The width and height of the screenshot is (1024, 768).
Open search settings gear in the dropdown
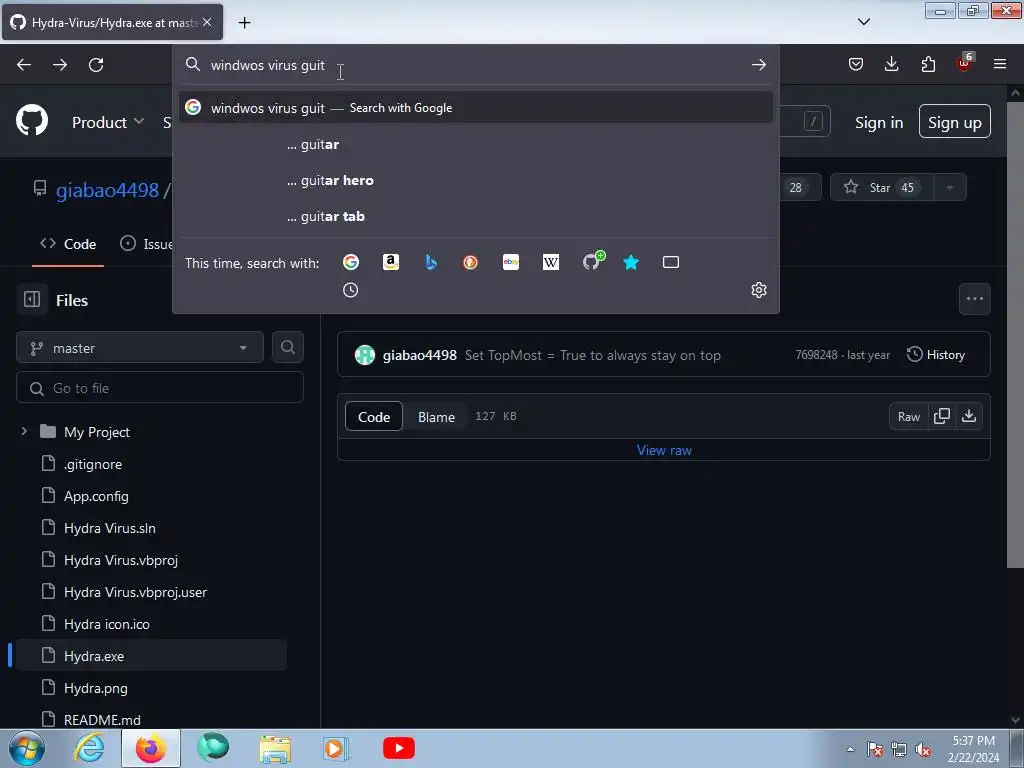pos(758,290)
